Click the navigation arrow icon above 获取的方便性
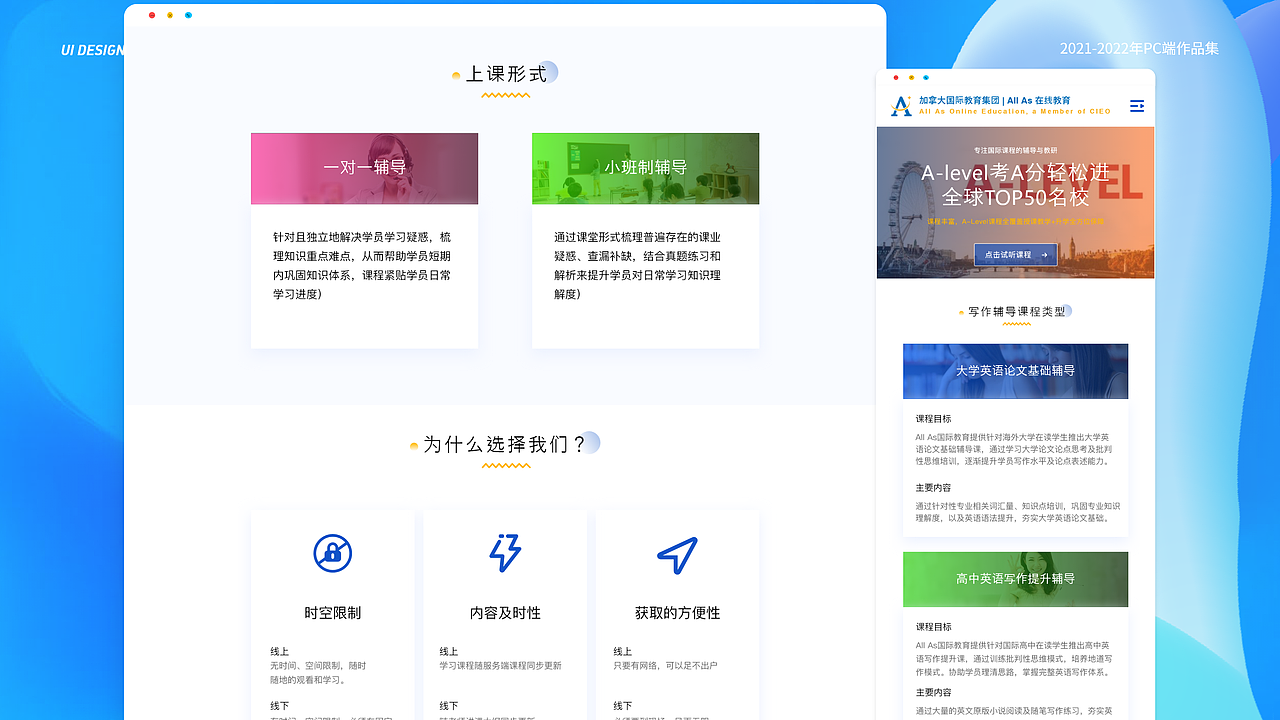 pos(677,554)
